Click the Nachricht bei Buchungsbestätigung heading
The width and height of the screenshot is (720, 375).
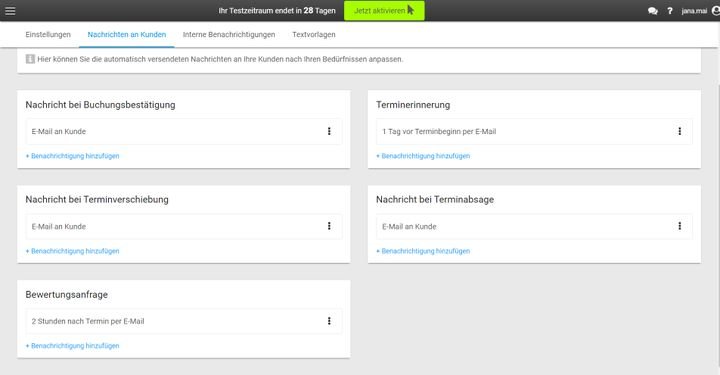point(100,105)
